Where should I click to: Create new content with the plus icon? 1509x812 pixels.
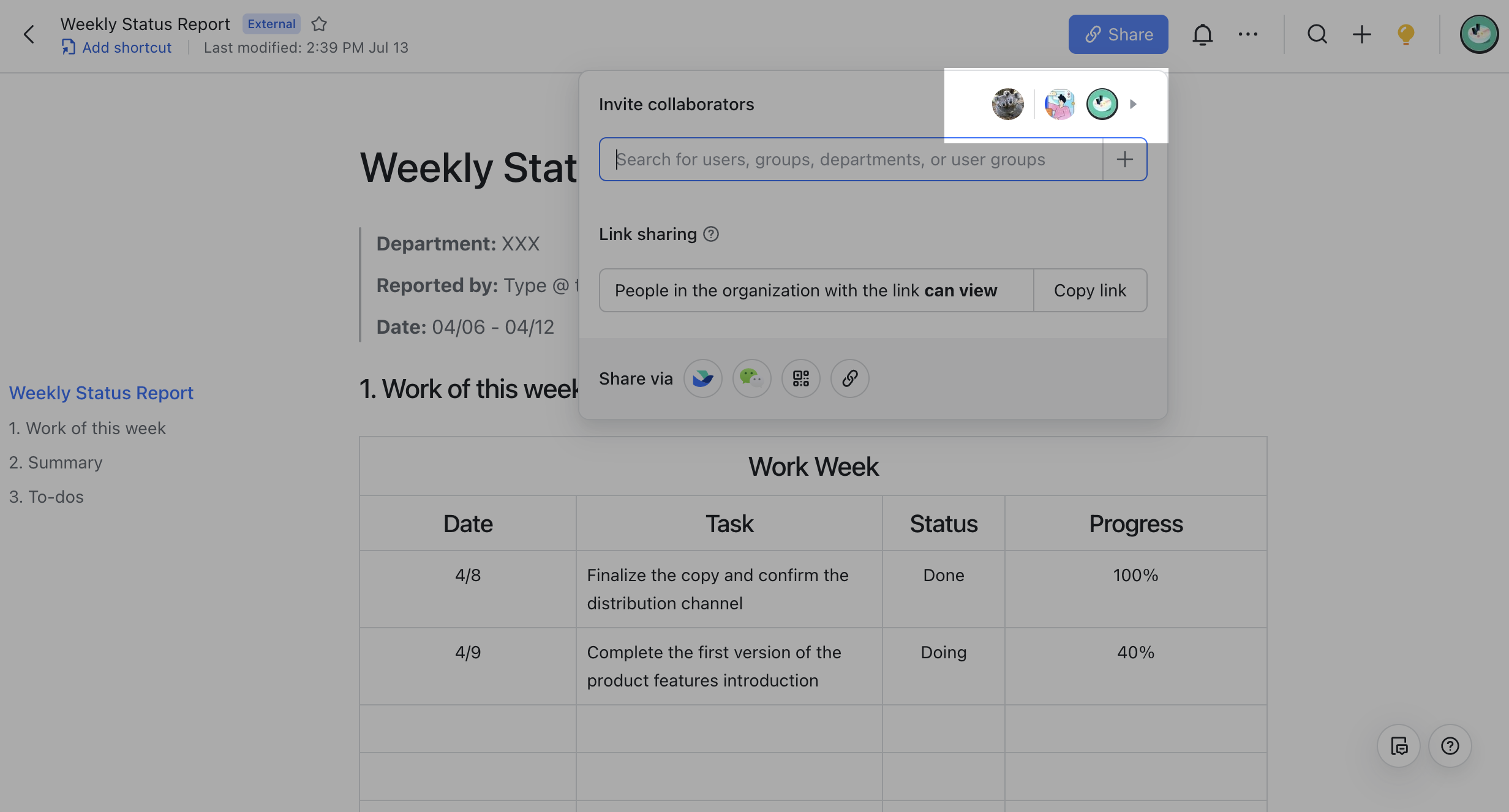[1361, 34]
